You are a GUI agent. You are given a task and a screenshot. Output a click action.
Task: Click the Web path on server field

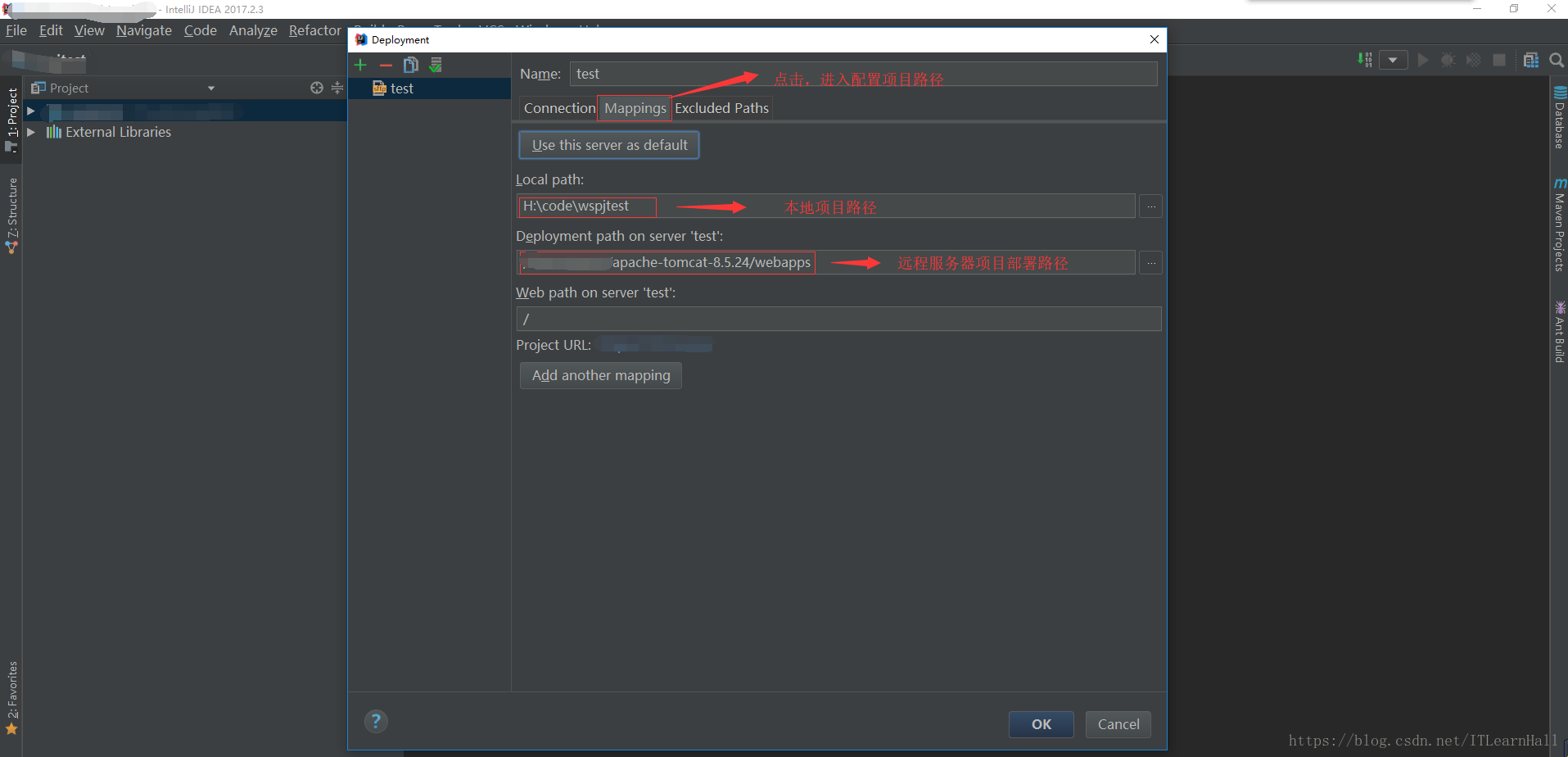pos(839,319)
